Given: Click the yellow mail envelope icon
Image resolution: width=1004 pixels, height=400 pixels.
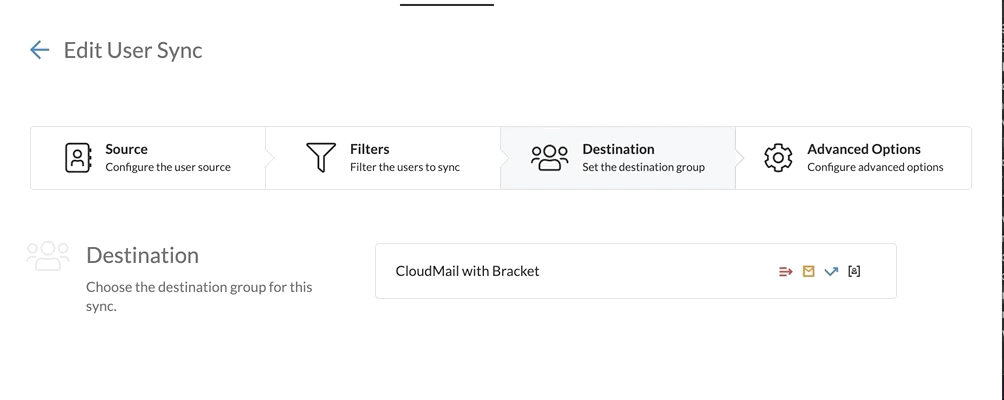Looking at the screenshot, I should click(809, 271).
